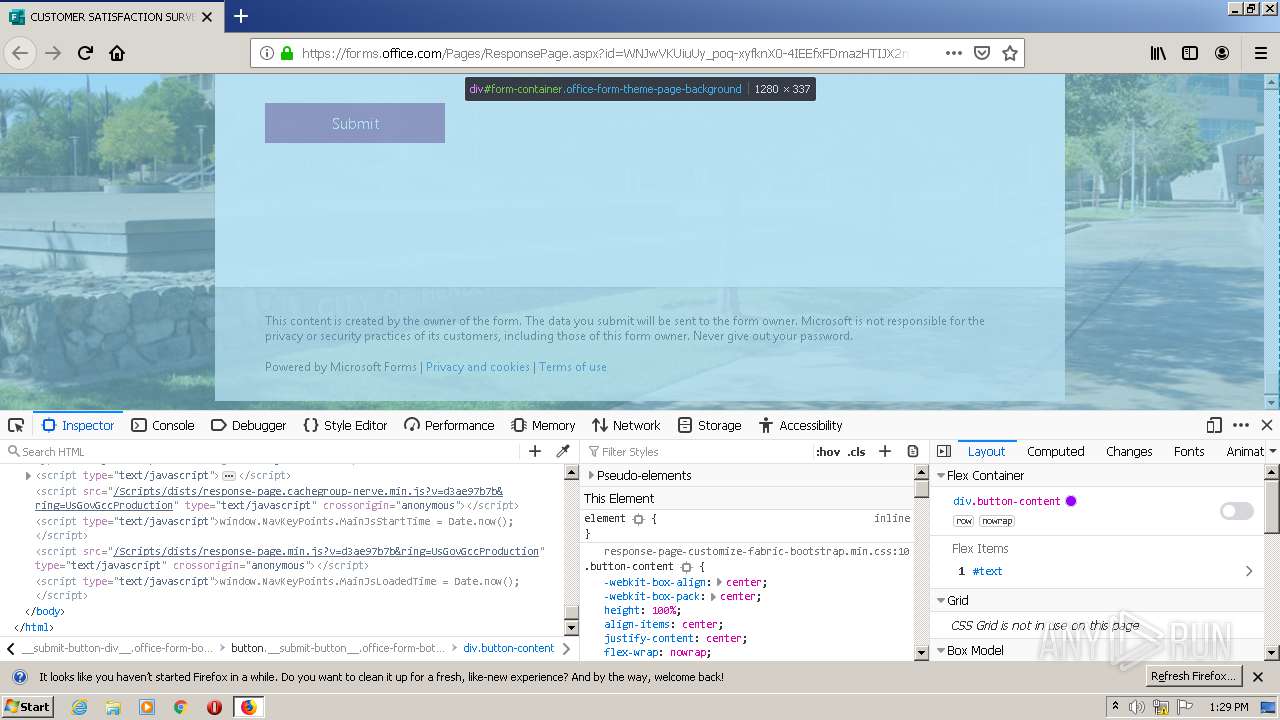Open the Terms of use link
1280x720 pixels.
click(573, 367)
